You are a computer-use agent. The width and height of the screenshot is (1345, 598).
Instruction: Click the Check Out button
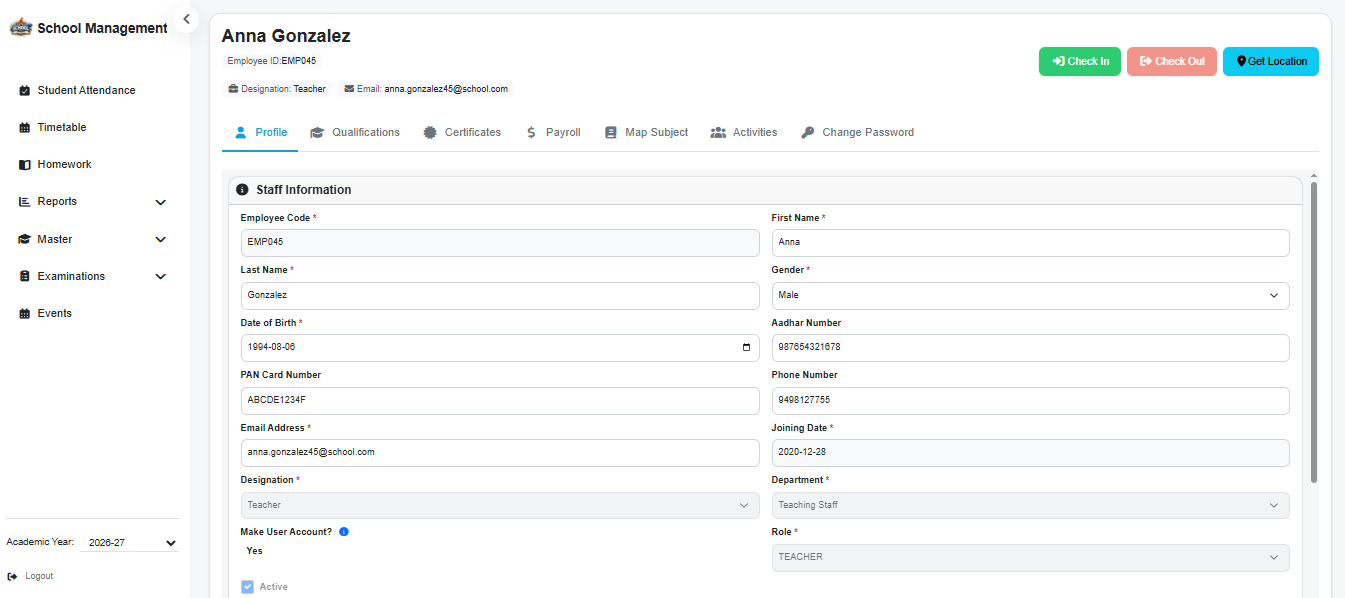[1172, 61]
